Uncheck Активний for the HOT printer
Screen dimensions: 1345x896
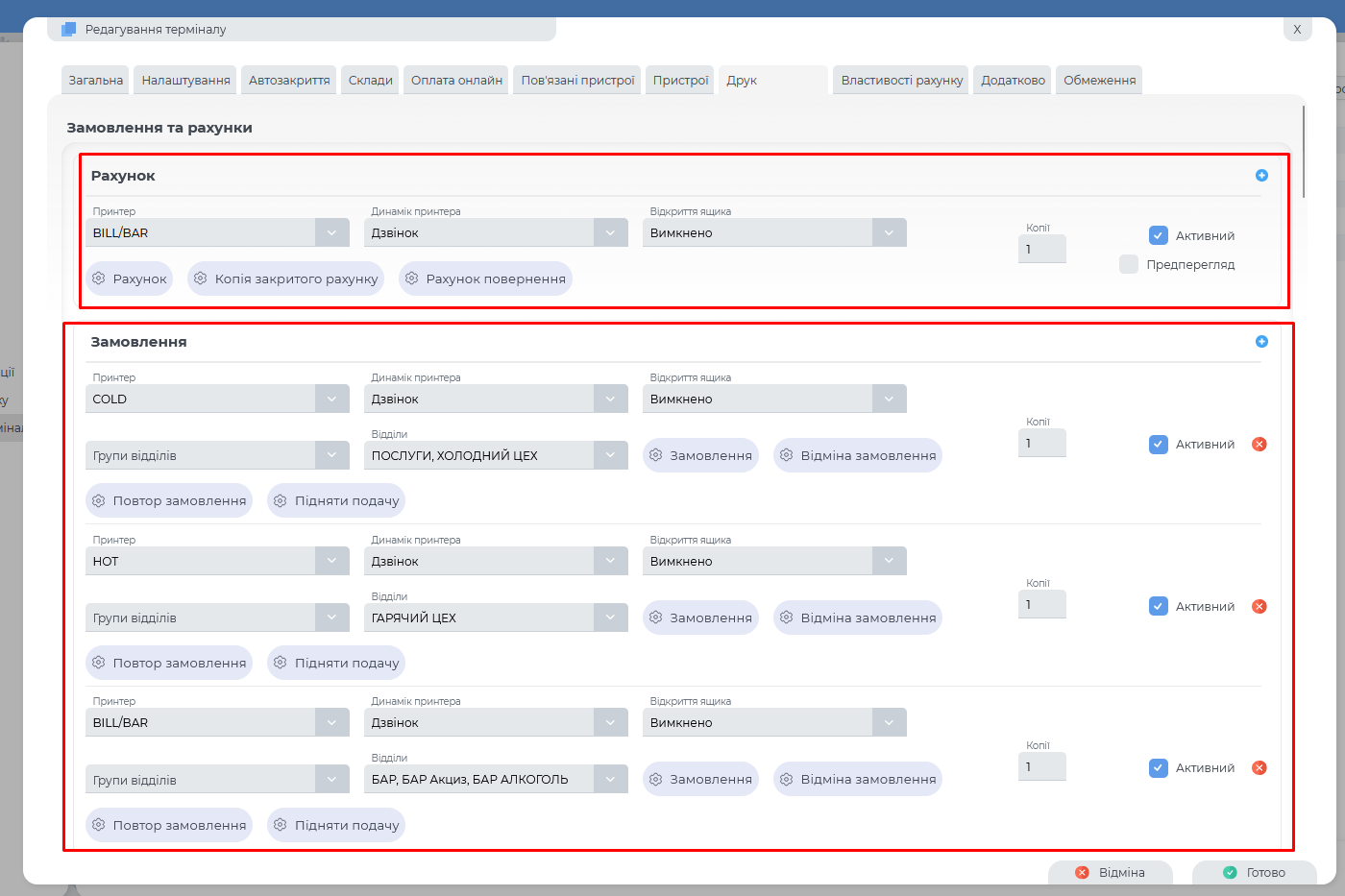tap(1159, 606)
